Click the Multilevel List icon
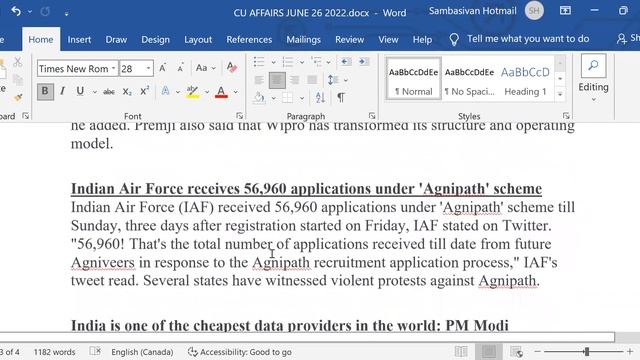This screenshot has width=640, height=360. 316,62
